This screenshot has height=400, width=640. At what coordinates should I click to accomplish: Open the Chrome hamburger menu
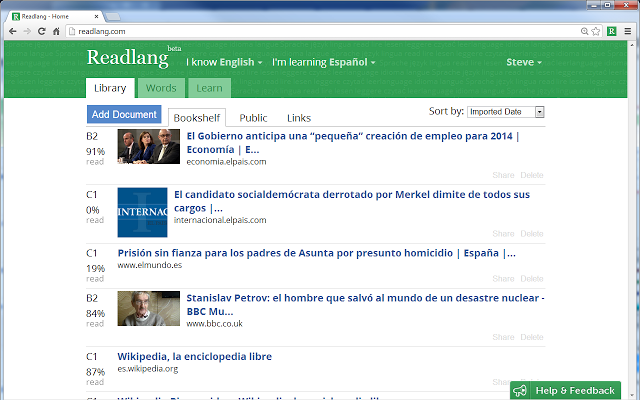(x=628, y=32)
